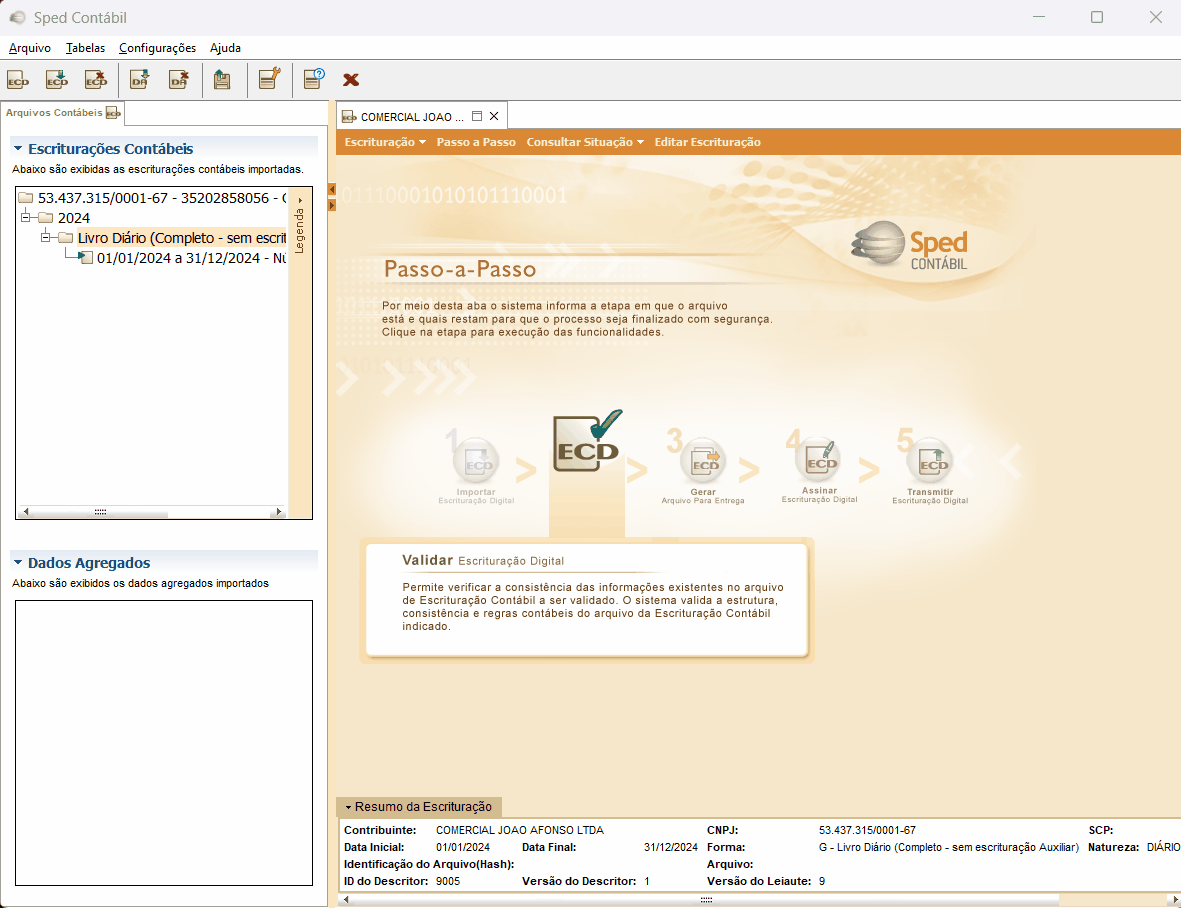This screenshot has height=908, width=1181.
Task: Open the help question-mark toolbar icon
Action: [313, 80]
